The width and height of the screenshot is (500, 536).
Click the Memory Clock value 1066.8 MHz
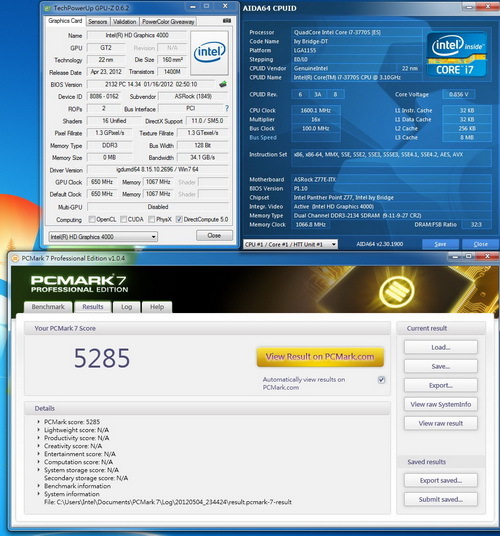(311, 225)
